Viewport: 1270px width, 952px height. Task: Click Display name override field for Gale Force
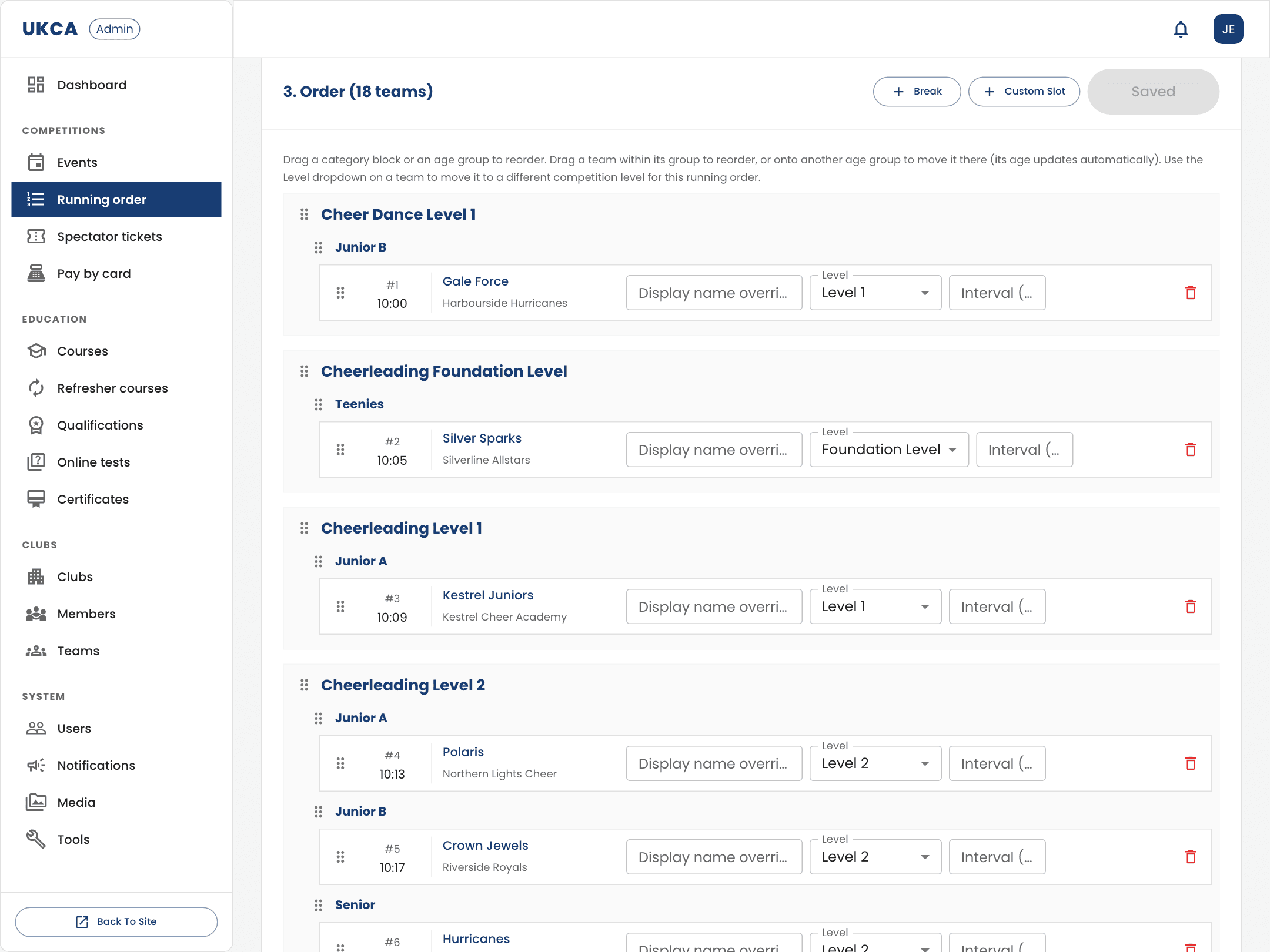(714, 293)
